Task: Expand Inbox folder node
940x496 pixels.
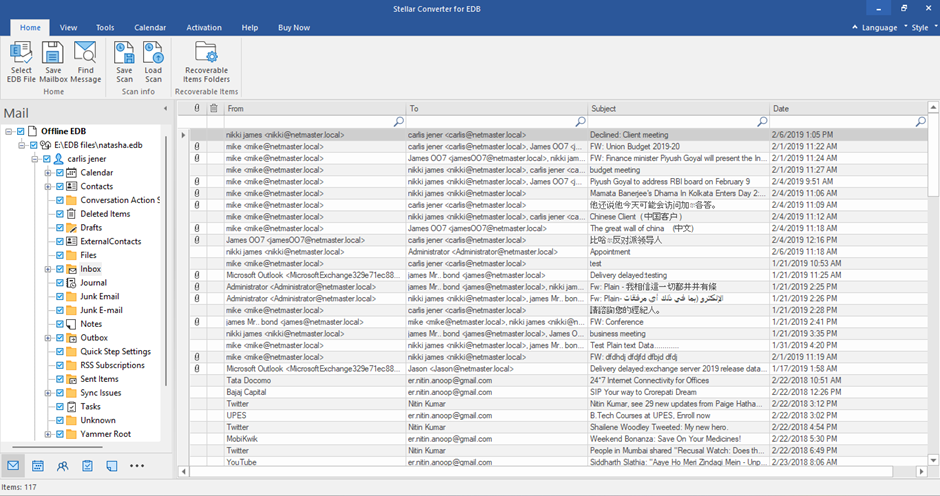Action: click(x=48, y=269)
